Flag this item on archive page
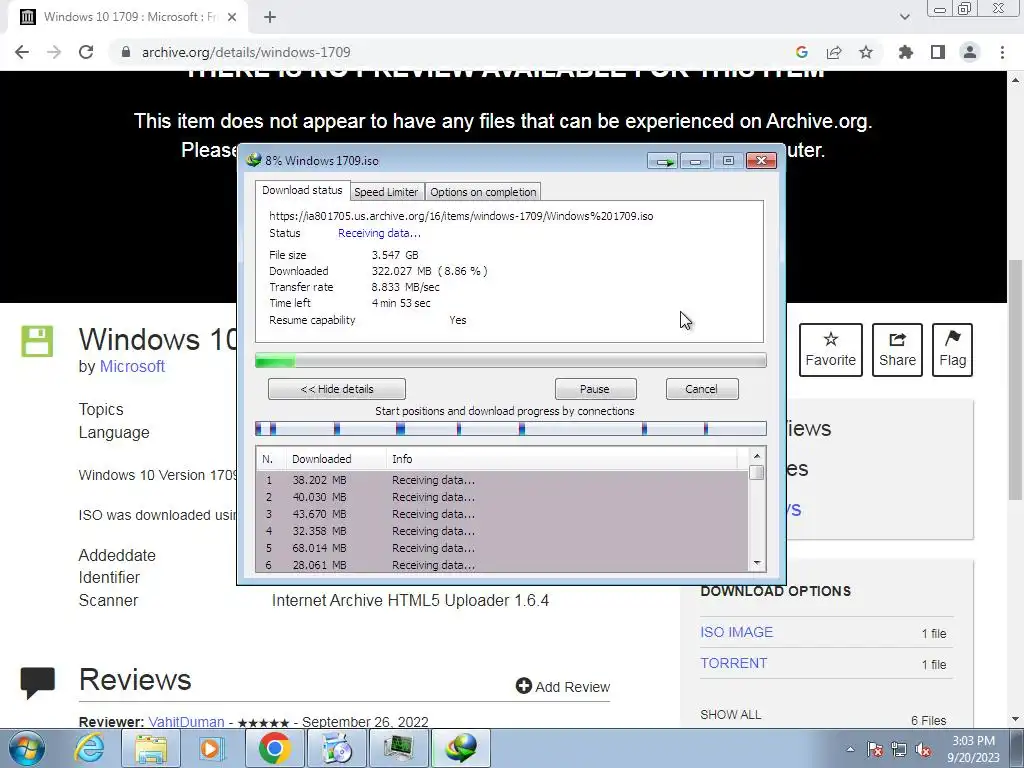This screenshot has width=1024, height=768. (x=952, y=350)
